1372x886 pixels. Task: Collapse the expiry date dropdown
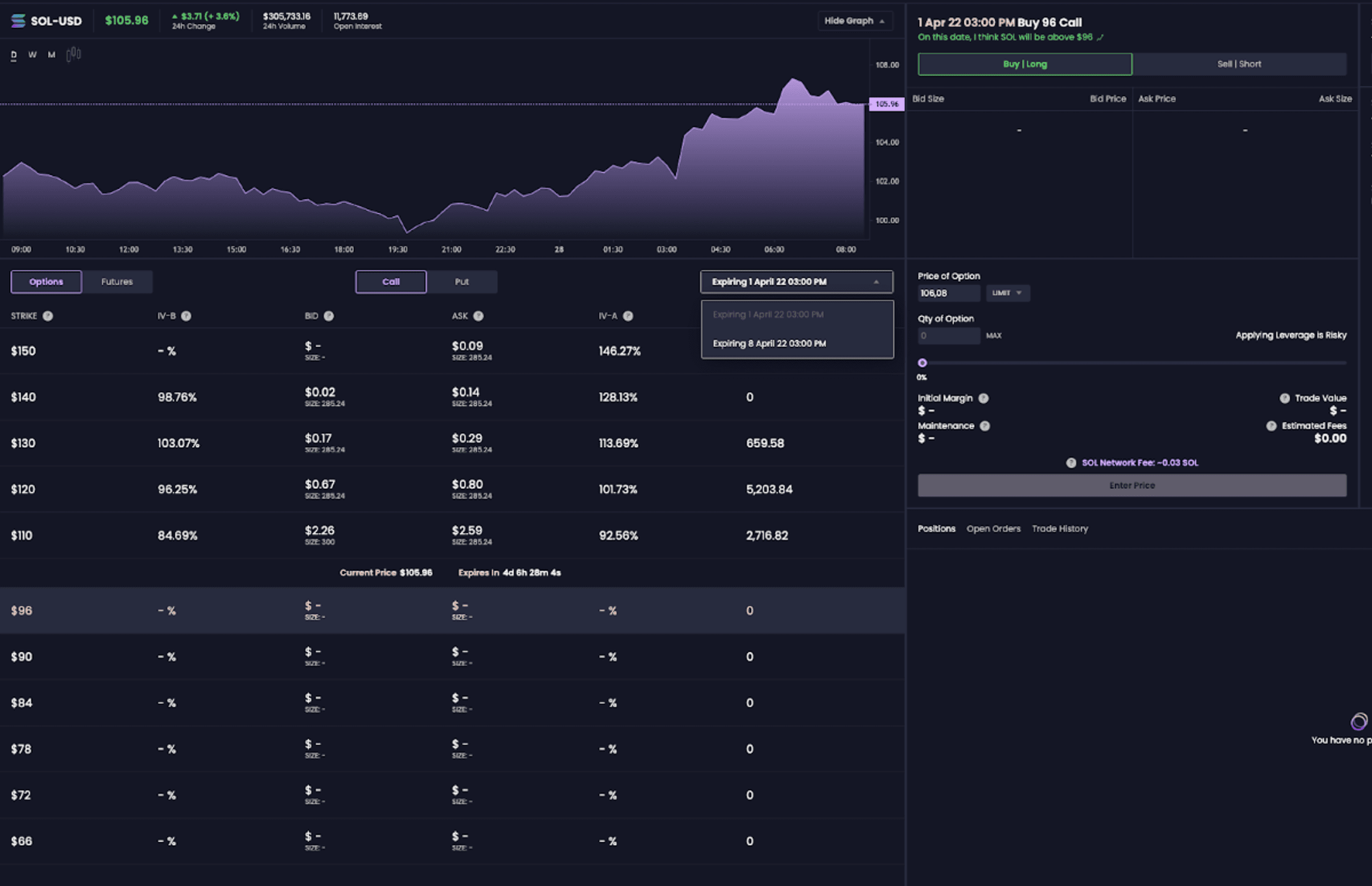click(x=796, y=282)
